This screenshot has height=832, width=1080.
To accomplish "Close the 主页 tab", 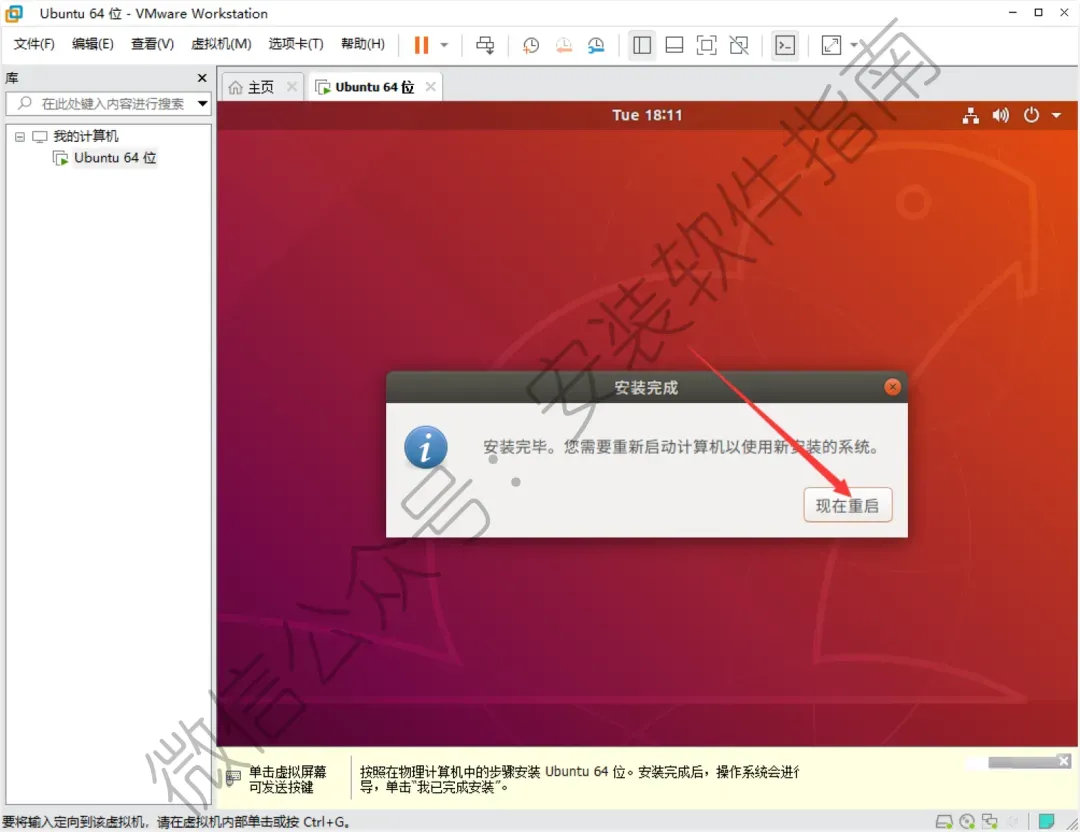I will (x=292, y=87).
